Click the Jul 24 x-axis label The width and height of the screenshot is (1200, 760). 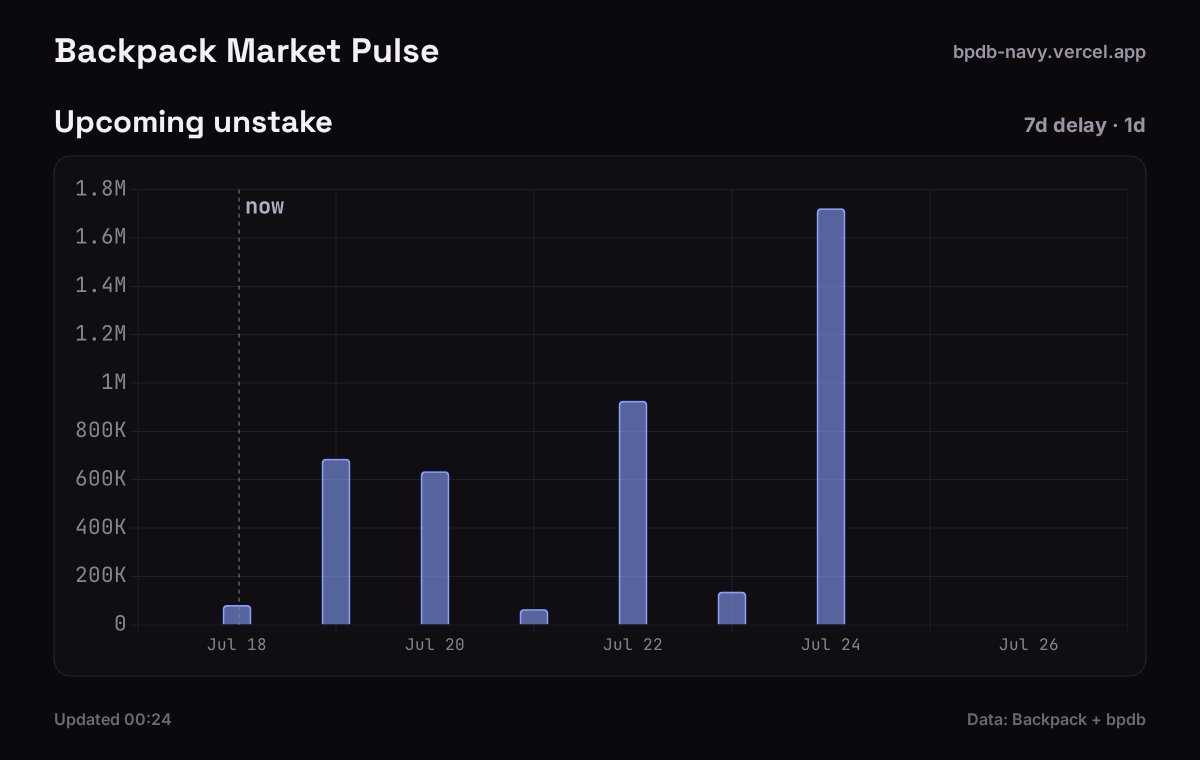[831, 645]
